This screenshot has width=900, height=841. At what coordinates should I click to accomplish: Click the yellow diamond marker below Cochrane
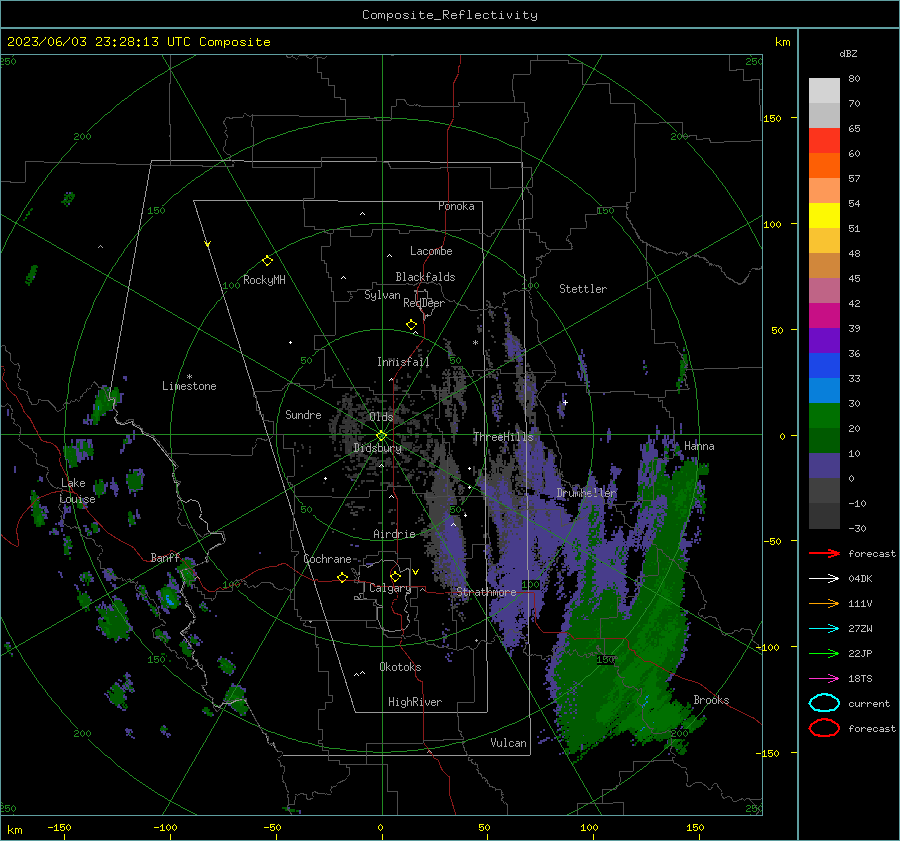[x=342, y=577]
